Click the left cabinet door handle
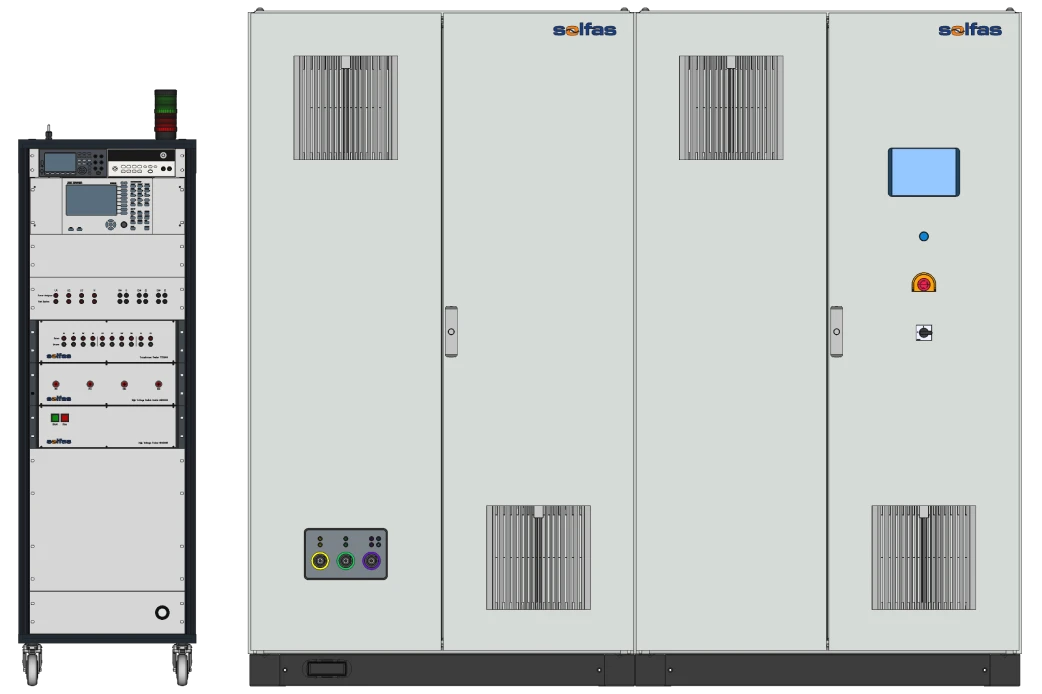 point(451,331)
